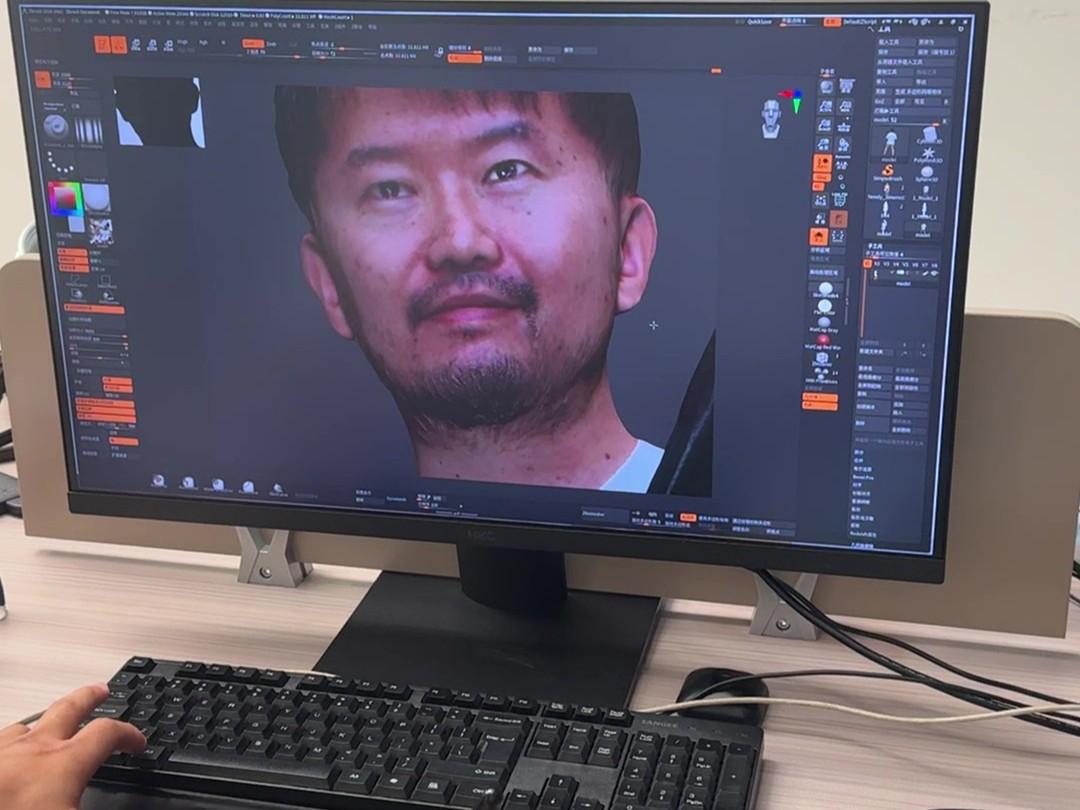Select the Move transform icon in top shelf
The width and height of the screenshot is (1080, 810).
click(138, 45)
